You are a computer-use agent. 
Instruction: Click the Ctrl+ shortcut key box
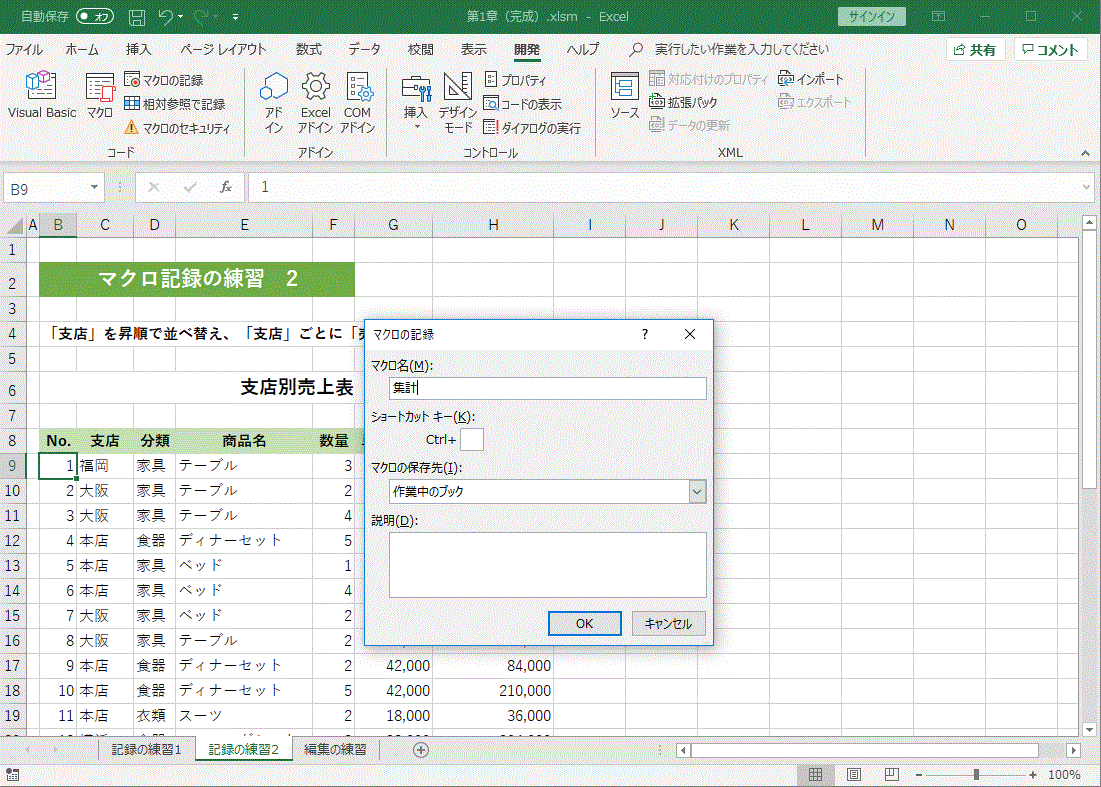pos(472,439)
